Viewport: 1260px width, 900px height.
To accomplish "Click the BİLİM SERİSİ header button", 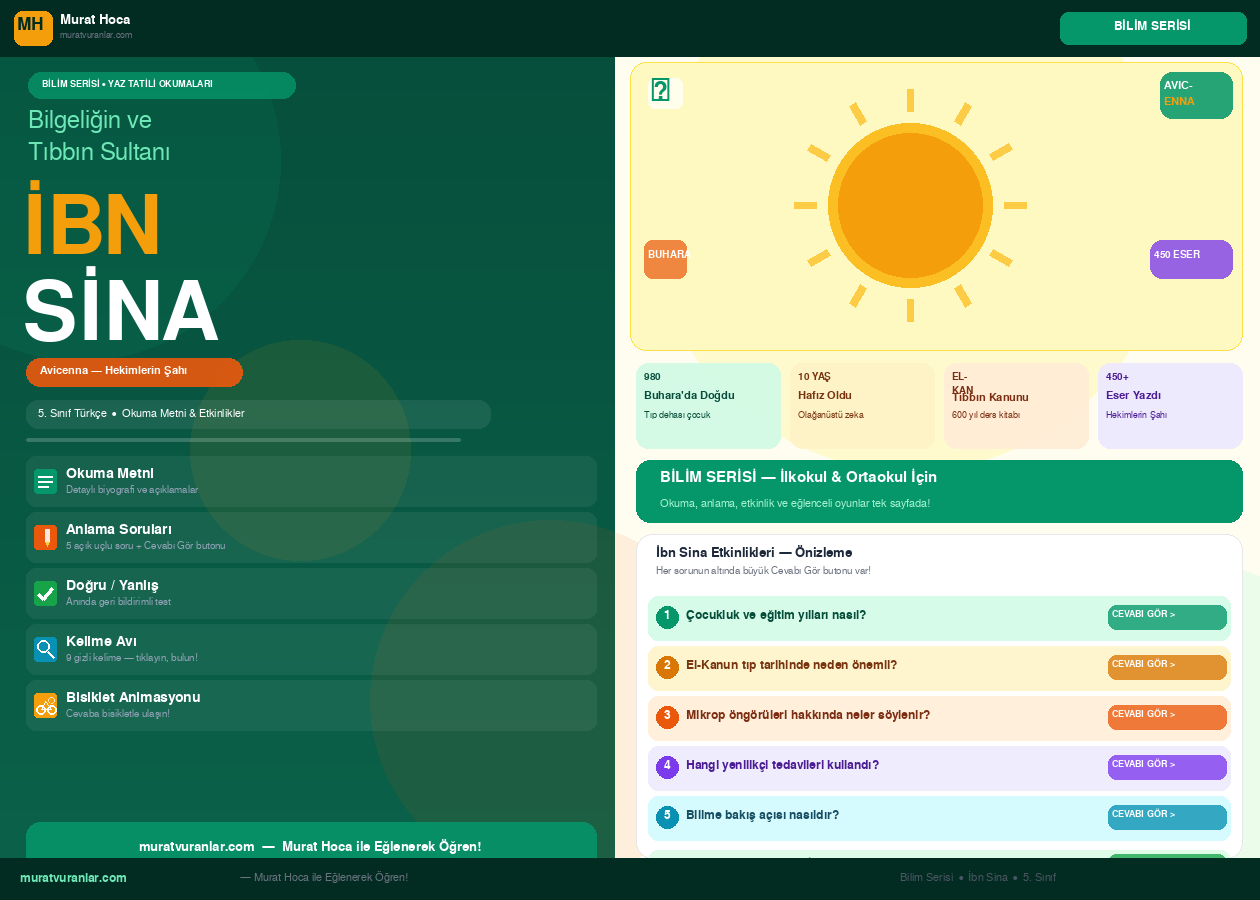I will [x=1153, y=28].
